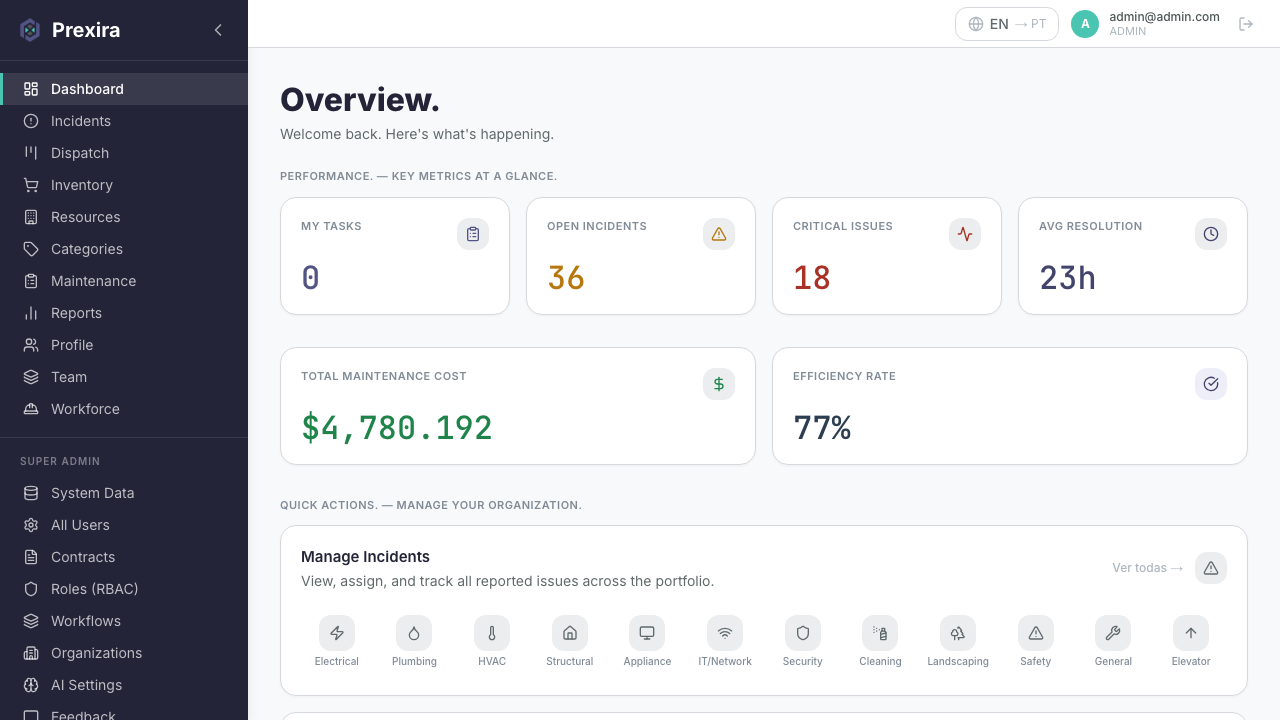The width and height of the screenshot is (1280, 720).
Task: Open Workflows from sidebar
Action: (x=124, y=621)
